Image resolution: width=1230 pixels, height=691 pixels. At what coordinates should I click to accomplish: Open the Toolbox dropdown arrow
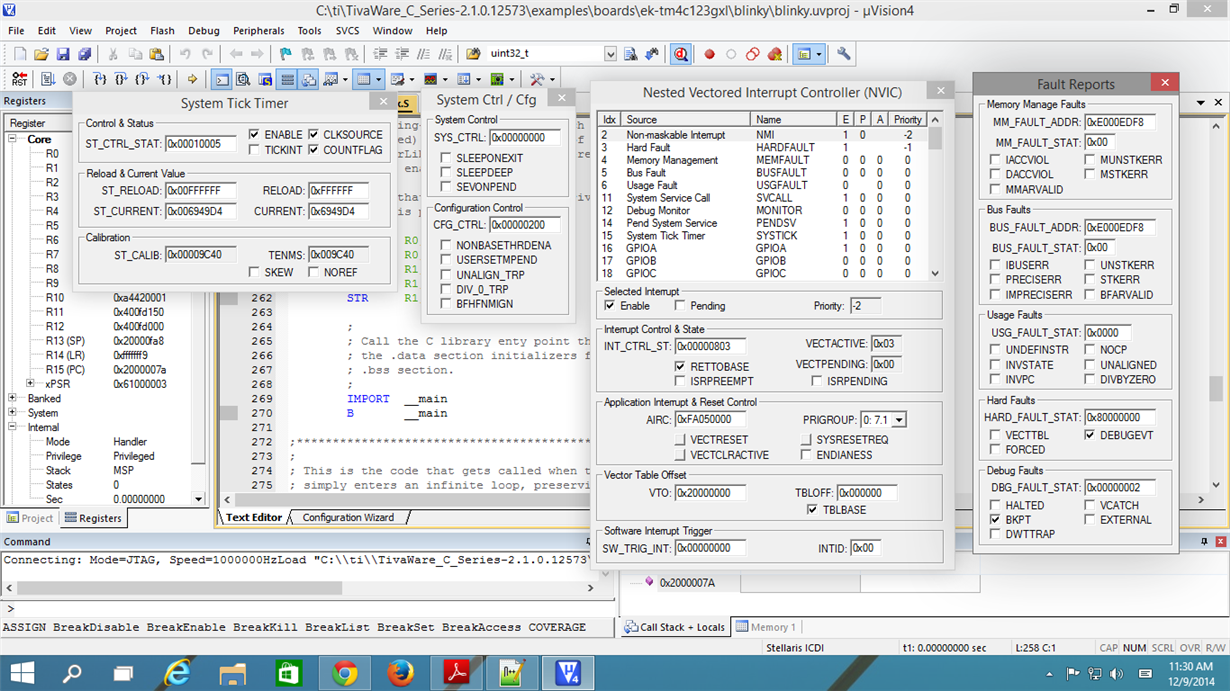552,78
